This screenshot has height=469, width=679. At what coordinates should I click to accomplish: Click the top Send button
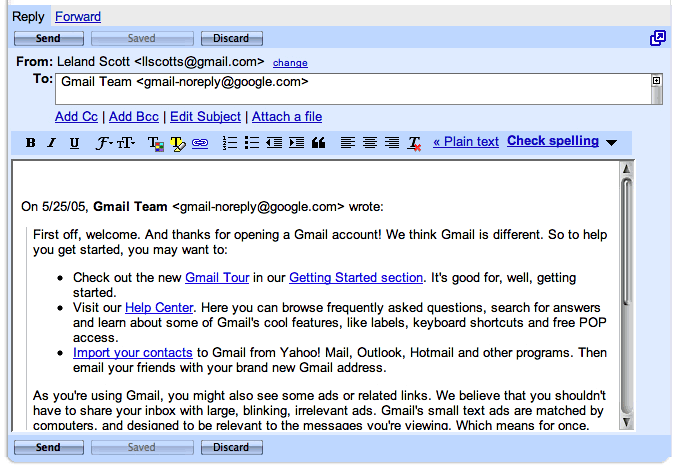[x=48, y=38]
